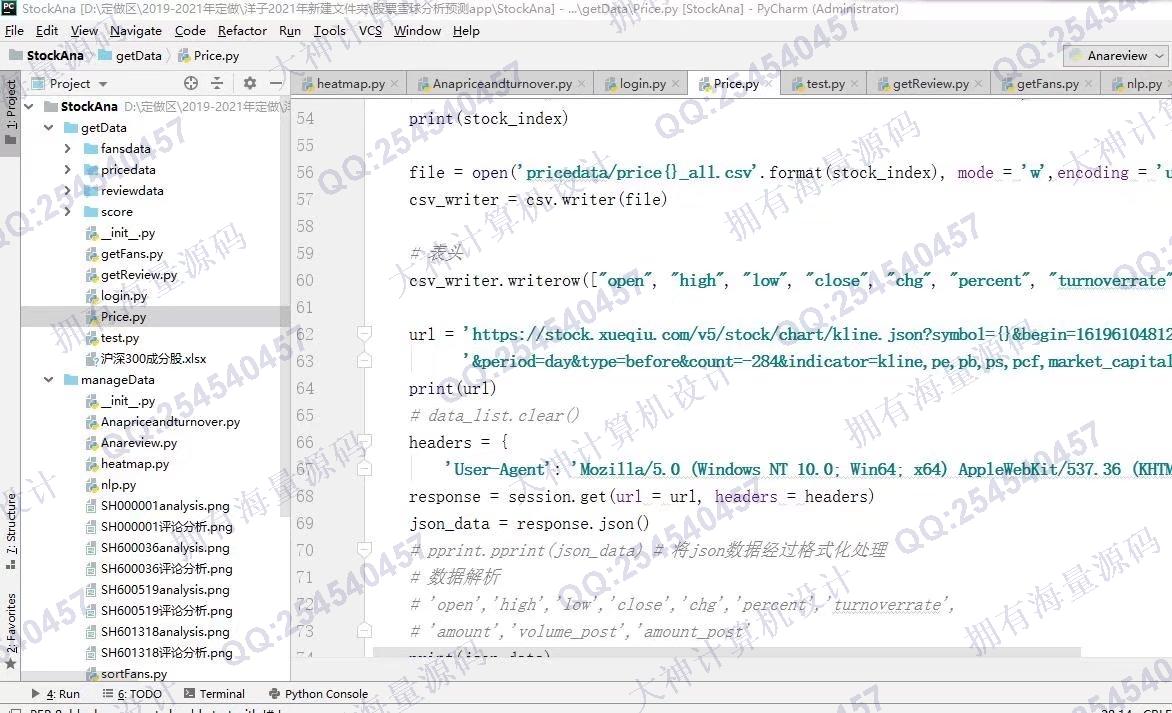Select login.py in project tree
The image size is (1172, 713).
124,296
